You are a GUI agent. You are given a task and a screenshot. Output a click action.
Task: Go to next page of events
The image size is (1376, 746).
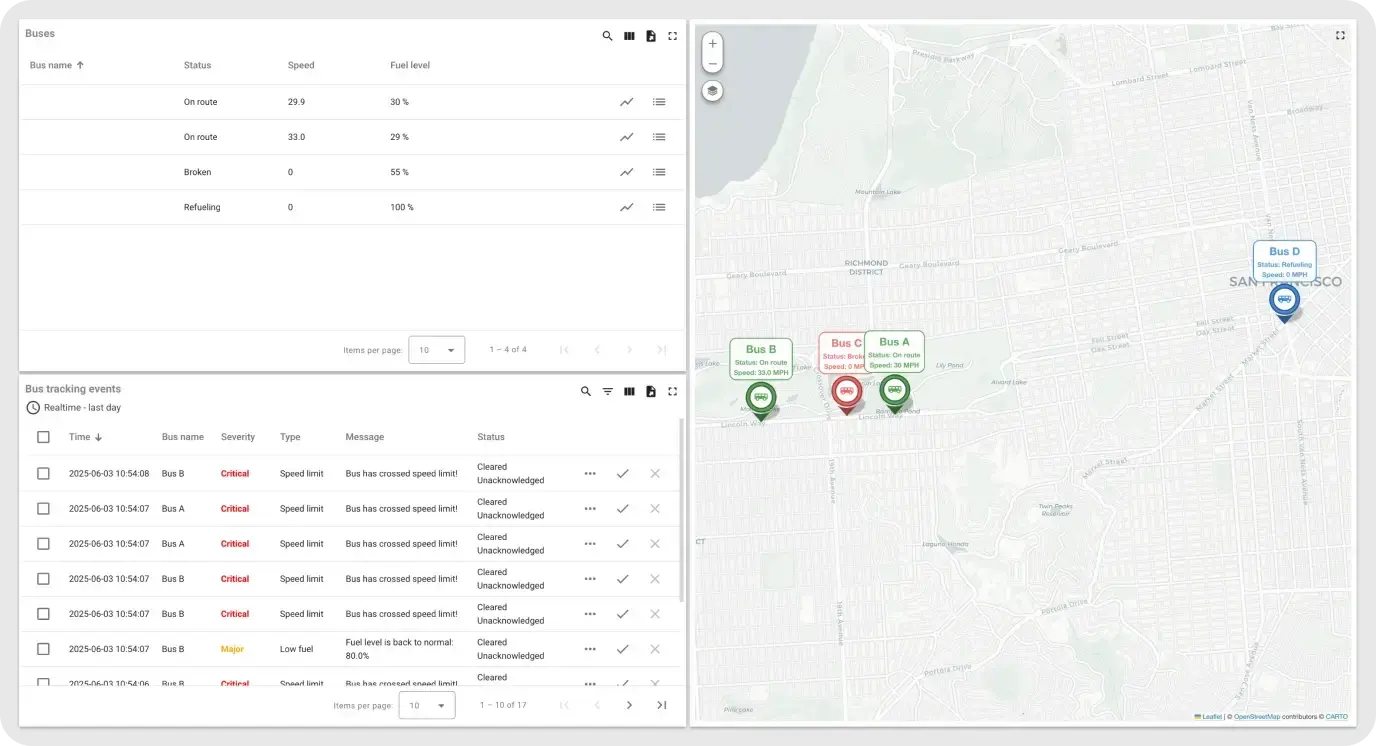629,705
